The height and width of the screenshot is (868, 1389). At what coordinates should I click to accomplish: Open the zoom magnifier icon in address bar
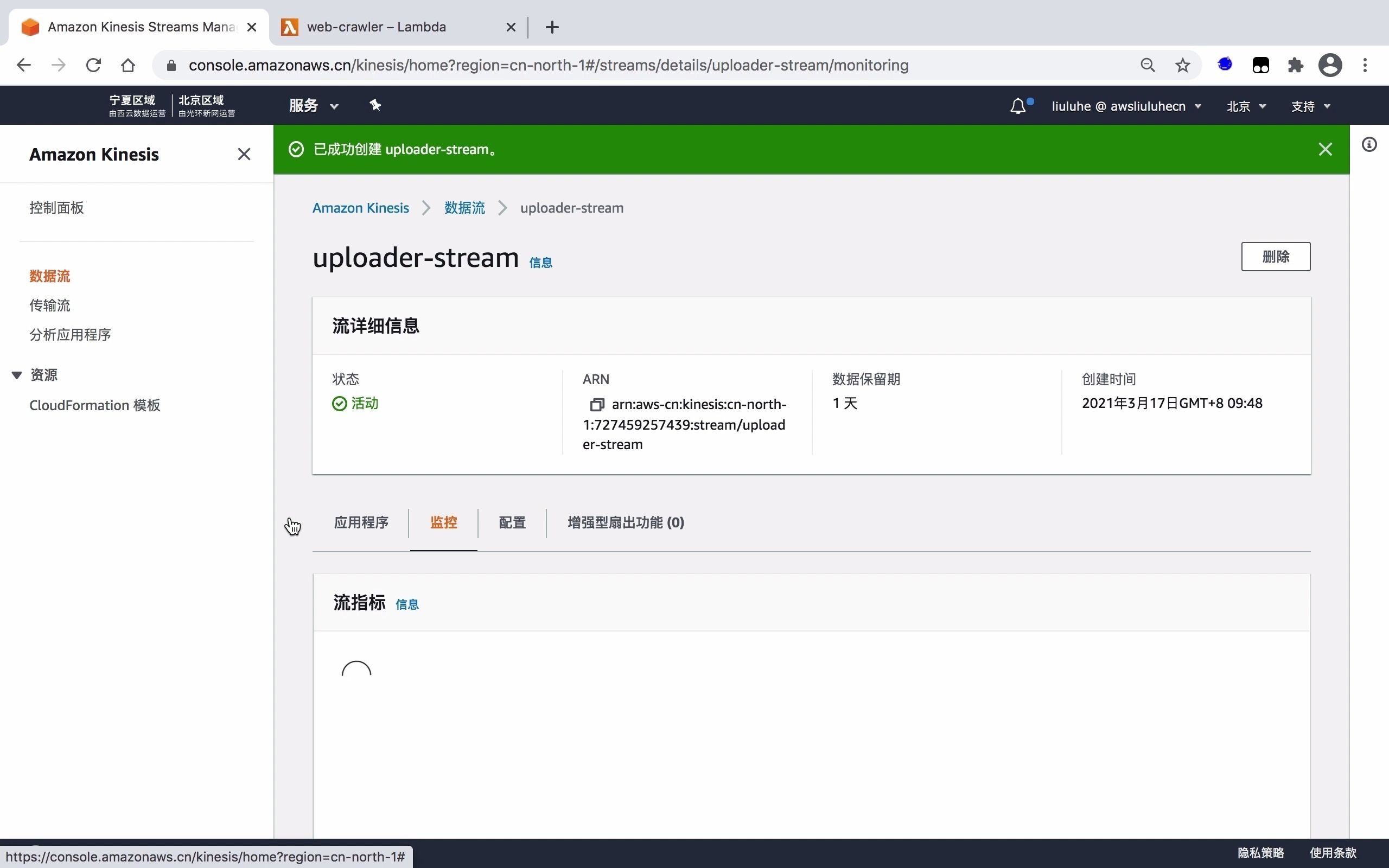click(x=1148, y=66)
